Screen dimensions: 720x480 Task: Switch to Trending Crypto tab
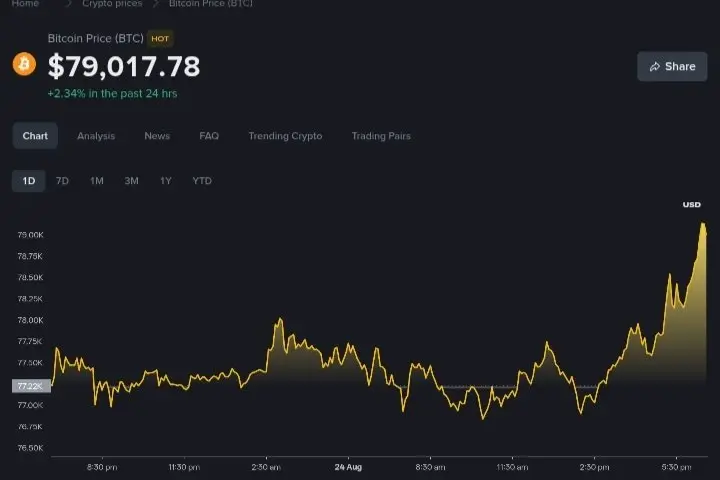[x=285, y=136]
